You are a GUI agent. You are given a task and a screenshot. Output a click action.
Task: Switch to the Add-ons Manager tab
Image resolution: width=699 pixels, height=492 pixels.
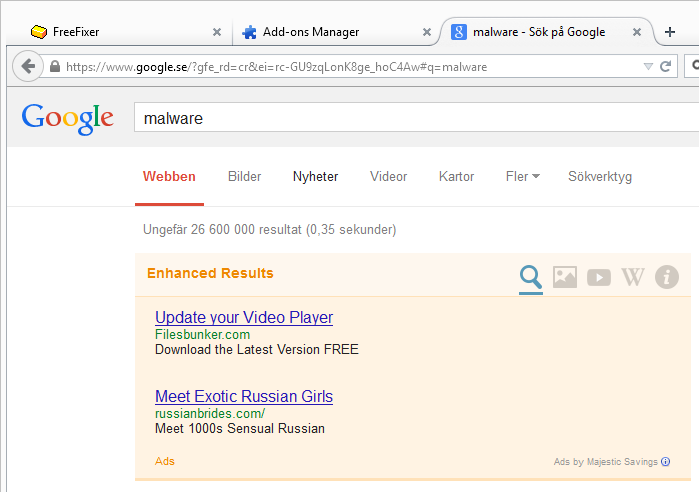[x=337, y=32]
